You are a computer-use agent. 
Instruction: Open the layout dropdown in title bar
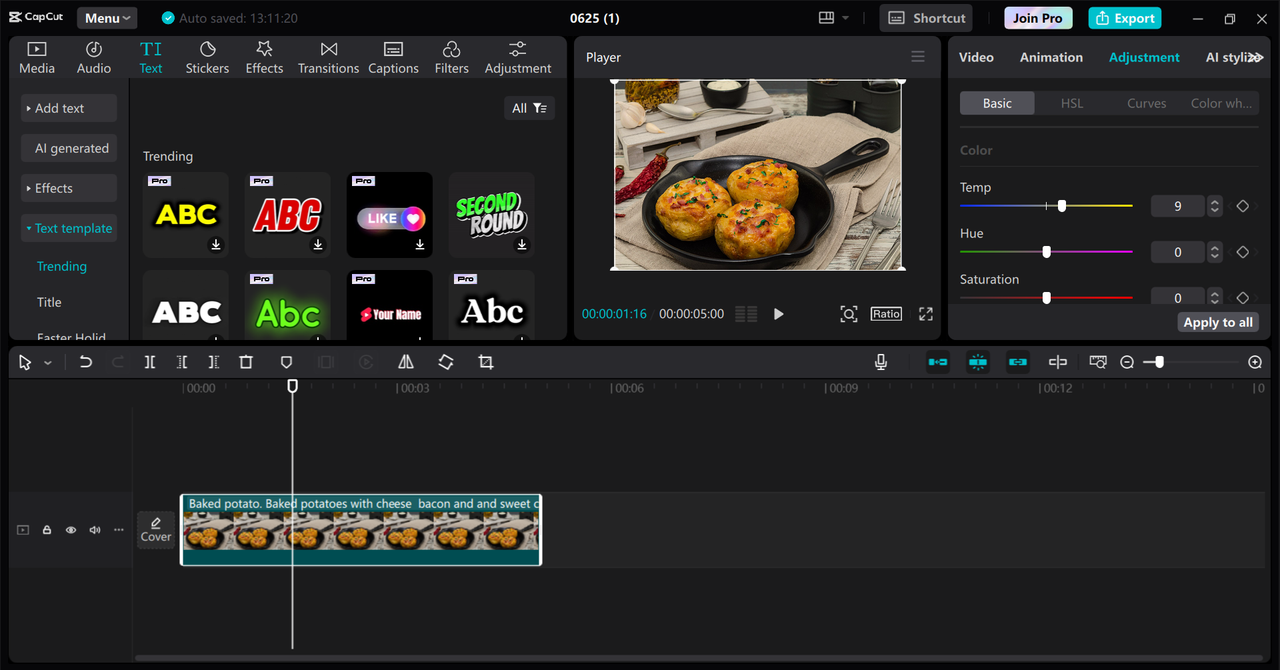coord(833,18)
